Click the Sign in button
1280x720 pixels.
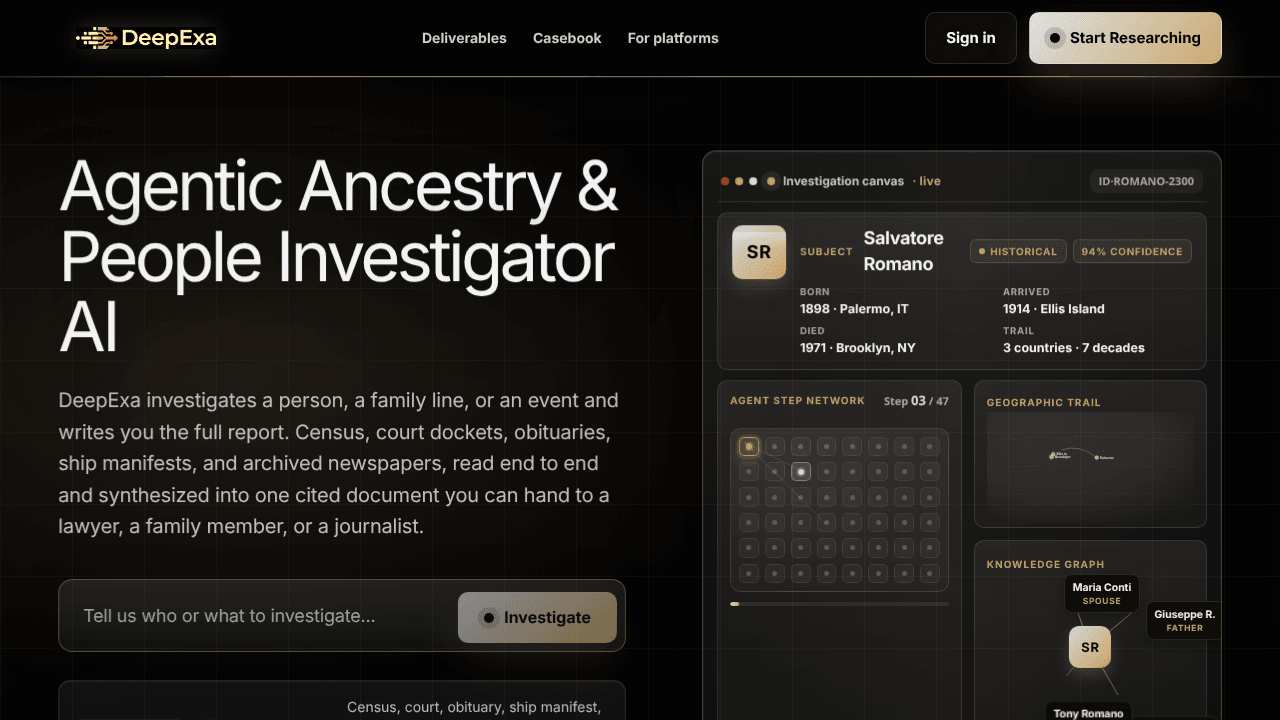coord(971,38)
